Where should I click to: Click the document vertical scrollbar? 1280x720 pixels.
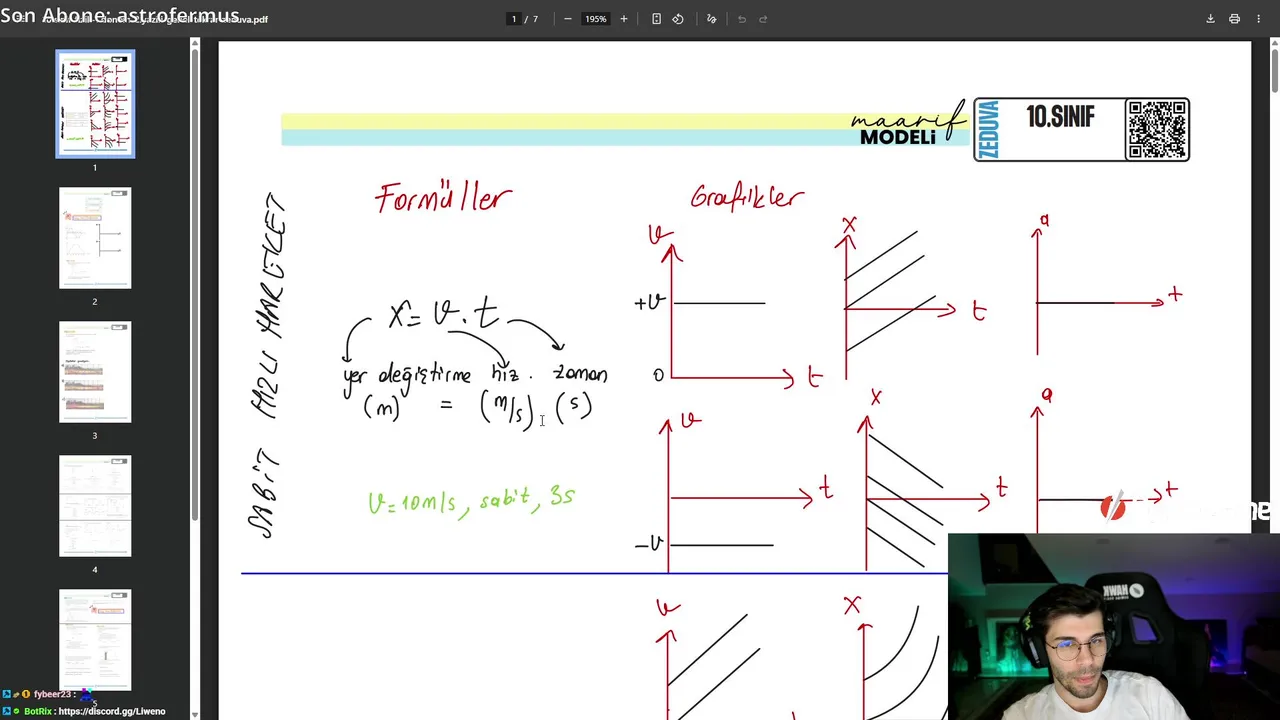pos(1274,70)
